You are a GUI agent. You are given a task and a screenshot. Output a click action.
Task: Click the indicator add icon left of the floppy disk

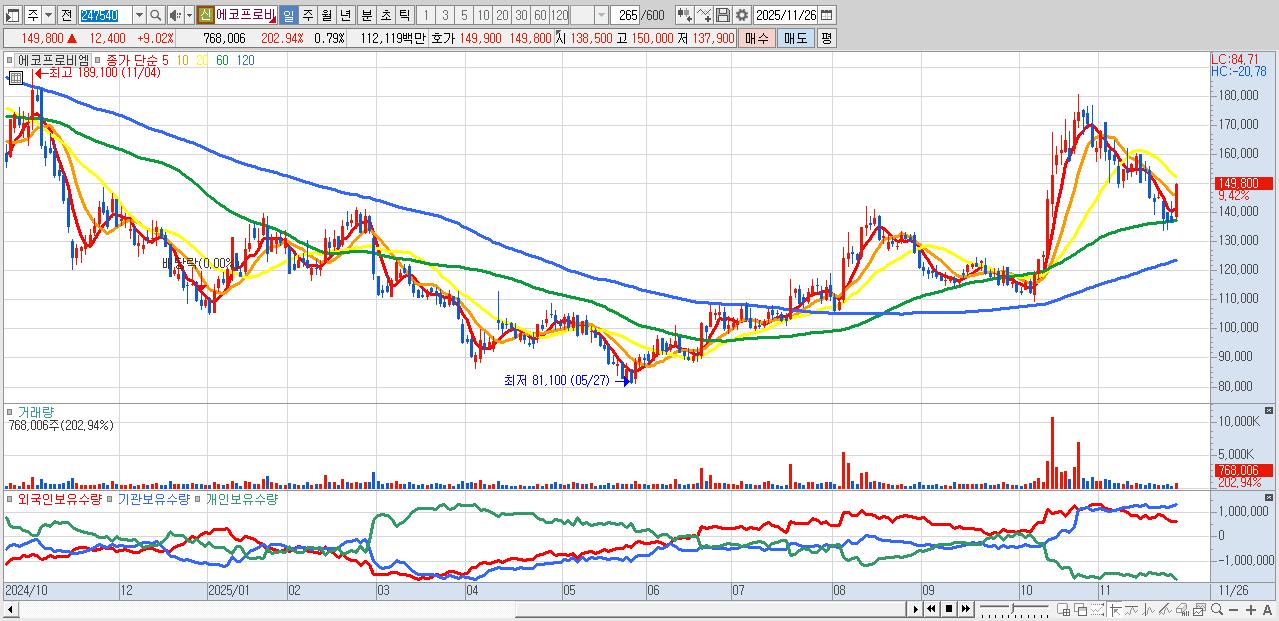(x=684, y=15)
